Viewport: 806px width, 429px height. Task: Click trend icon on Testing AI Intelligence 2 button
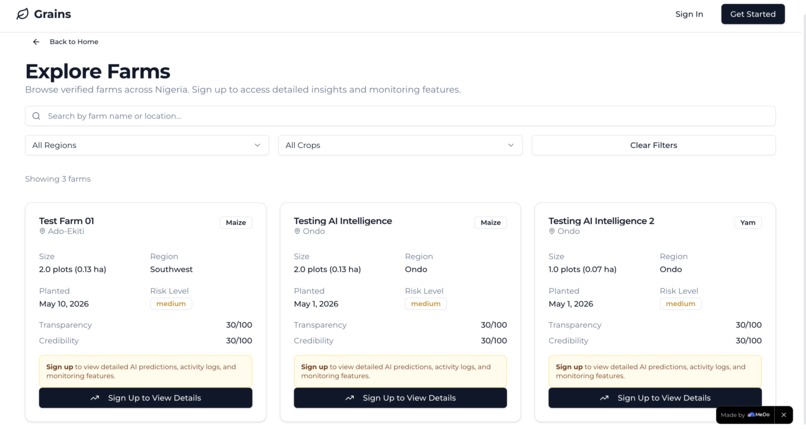(x=604, y=398)
